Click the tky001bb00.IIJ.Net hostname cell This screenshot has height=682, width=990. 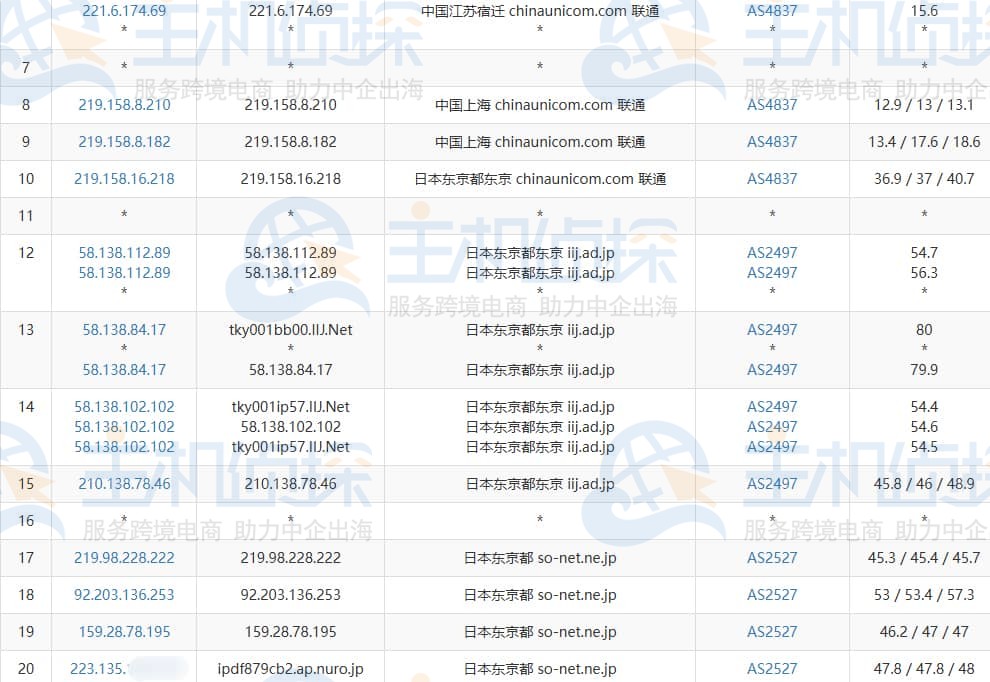pyautogui.click(x=290, y=329)
